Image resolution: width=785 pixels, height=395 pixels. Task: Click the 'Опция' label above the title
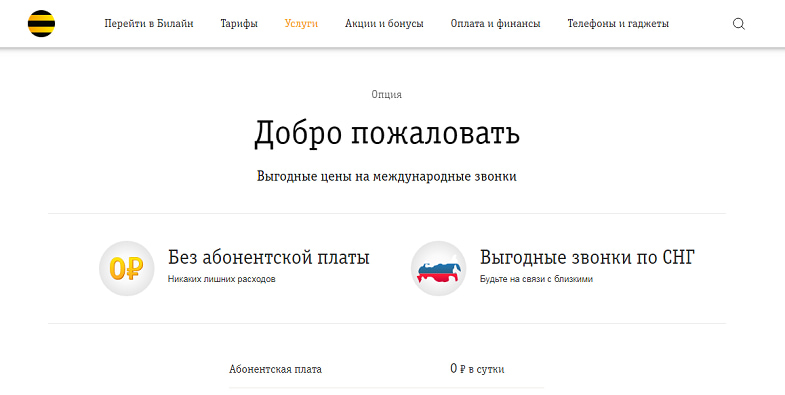(x=386, y=95)
